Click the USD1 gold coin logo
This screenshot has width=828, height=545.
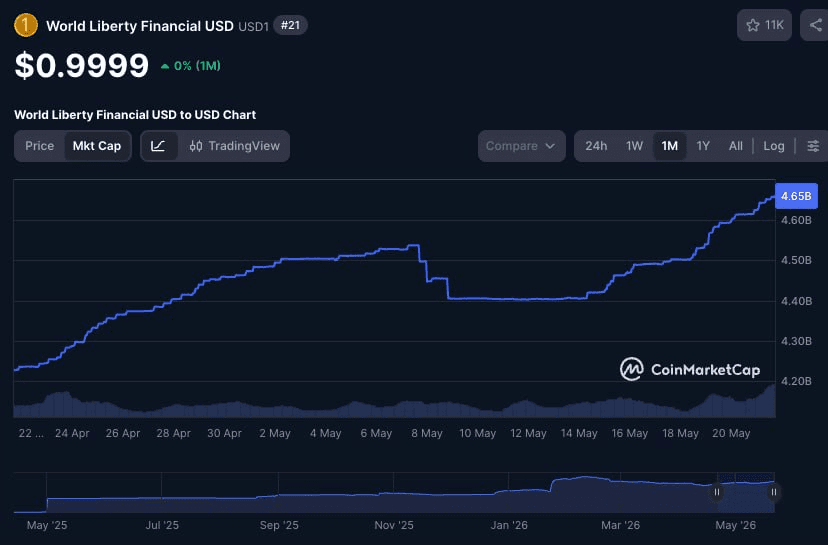[x=26, y=25]
